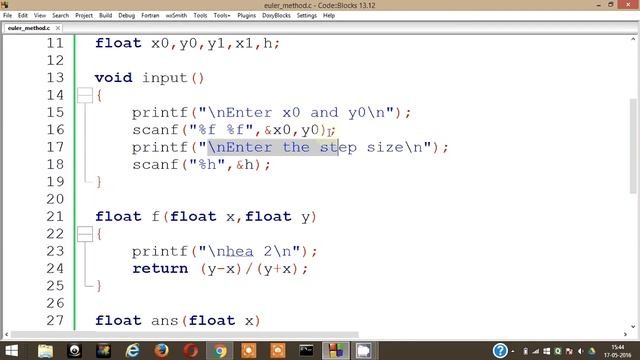Show hidden system tray icons
Screen dimensions: 640x360
point(513,351)
